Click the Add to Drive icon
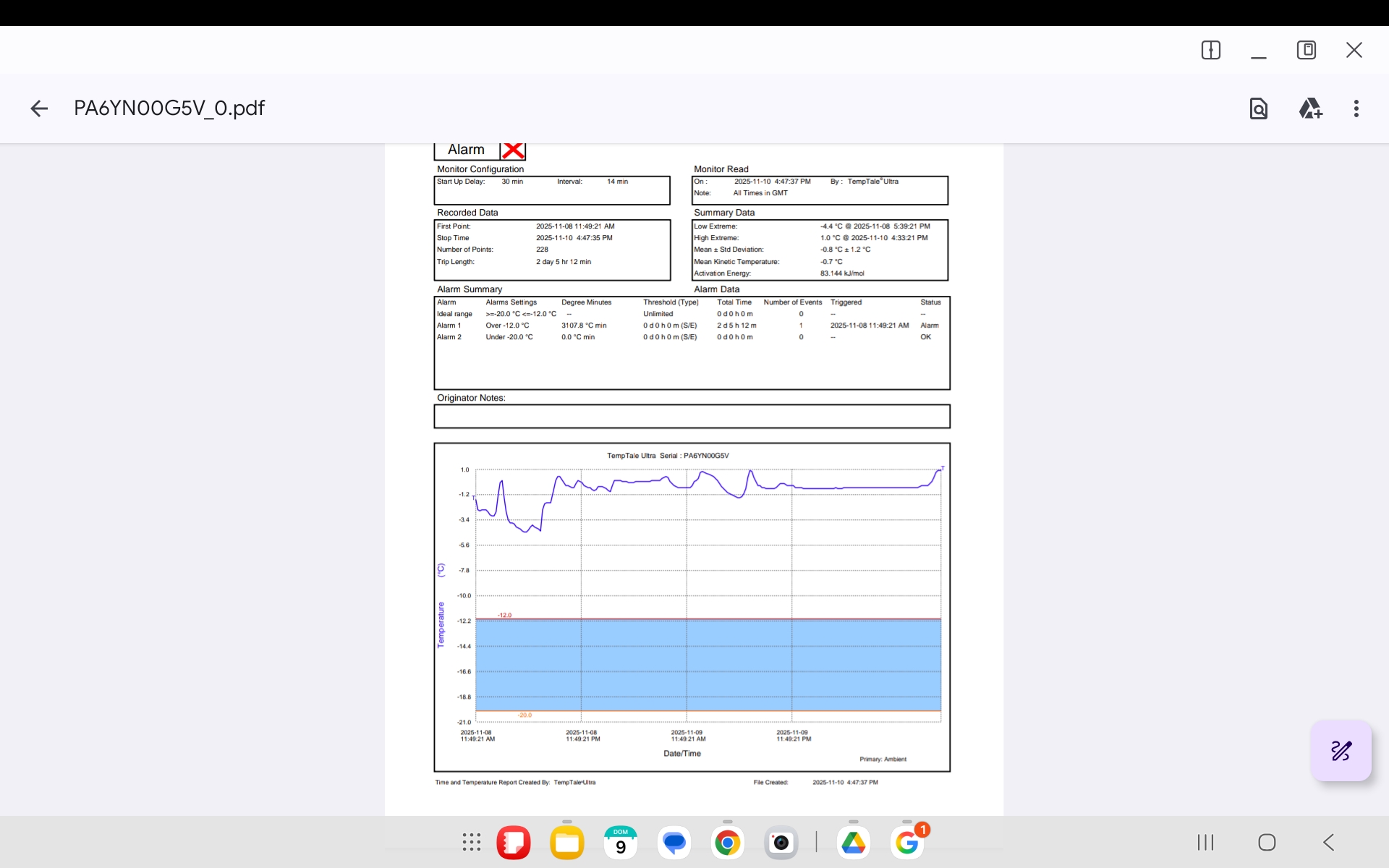 click(x=1309, y=109)
